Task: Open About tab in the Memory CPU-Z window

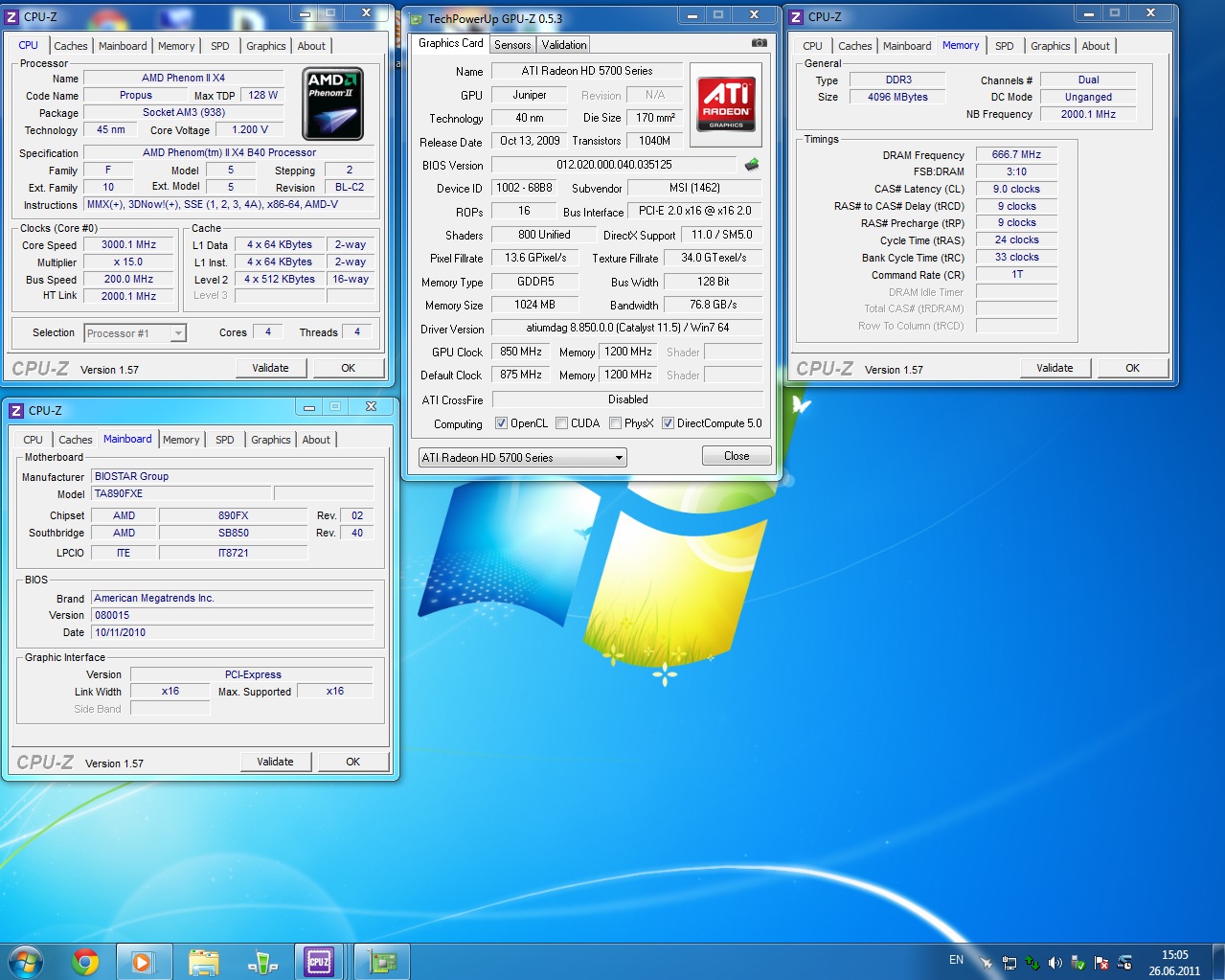Action: pos(1096,46)
